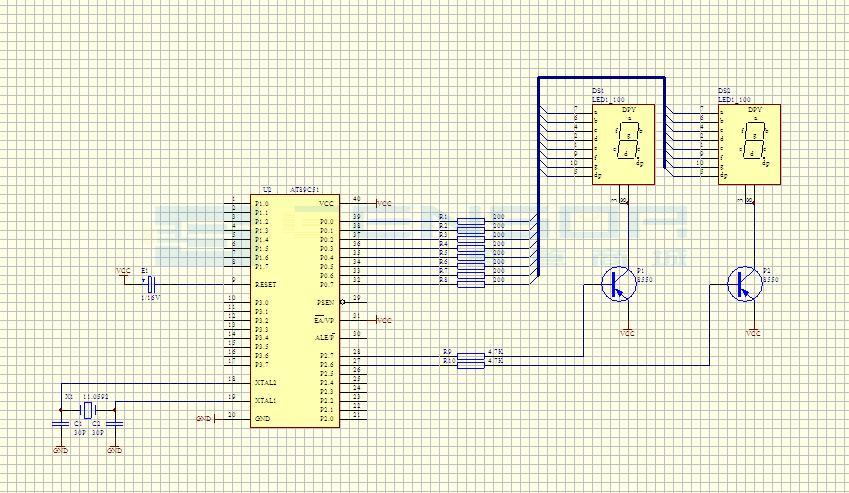Click the X1 11.0592 crystal symbol
This screenshot has height=493, width=849.
point(87,411)
